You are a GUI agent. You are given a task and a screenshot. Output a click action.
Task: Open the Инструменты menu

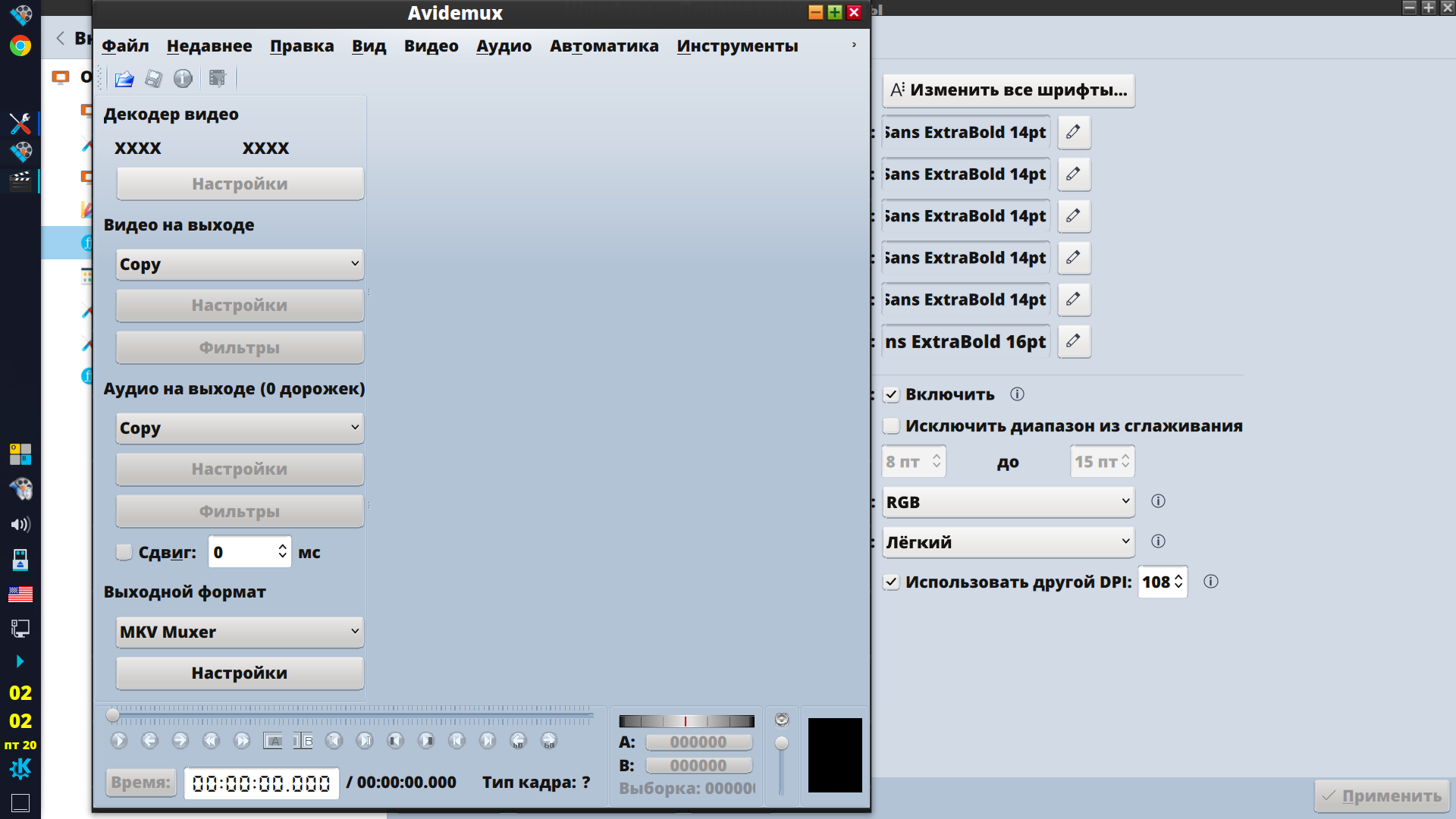tap(737, 46)
